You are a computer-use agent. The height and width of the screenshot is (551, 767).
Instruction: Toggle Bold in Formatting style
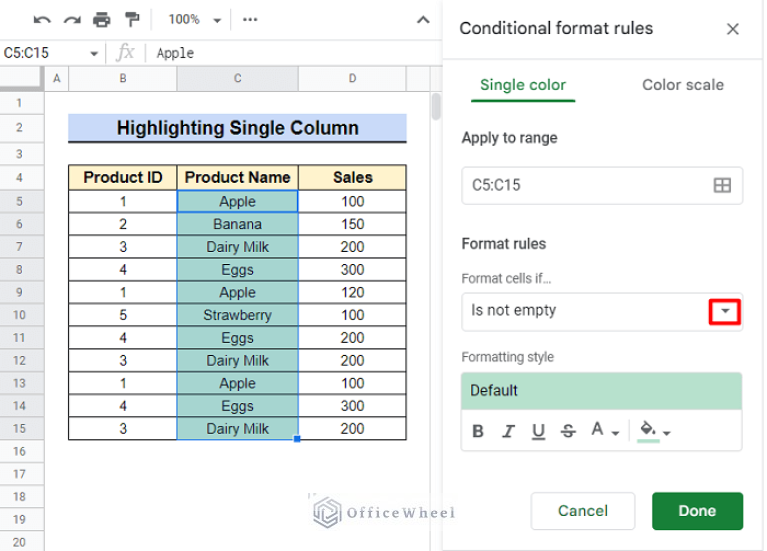(478, 431)
